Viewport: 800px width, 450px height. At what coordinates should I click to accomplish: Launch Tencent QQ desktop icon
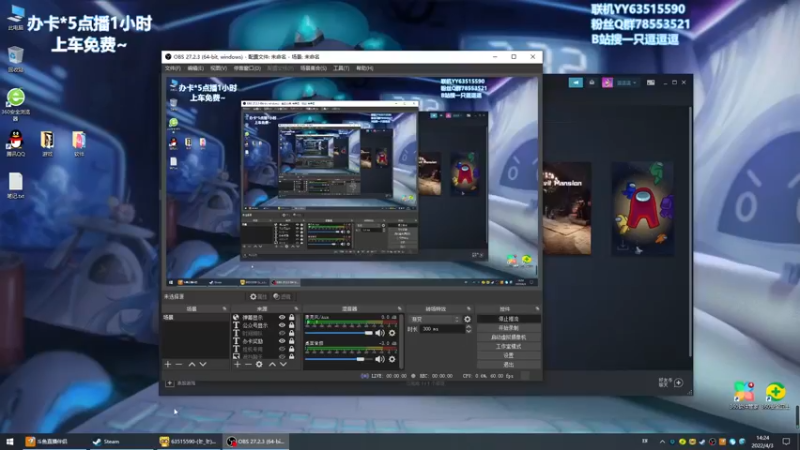coord(16,143)
